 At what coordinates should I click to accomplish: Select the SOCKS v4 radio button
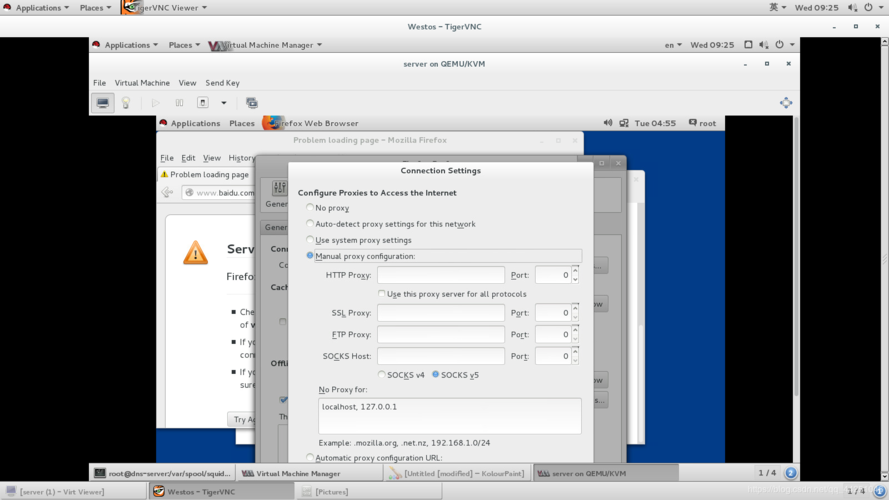(x=382, y=374)
